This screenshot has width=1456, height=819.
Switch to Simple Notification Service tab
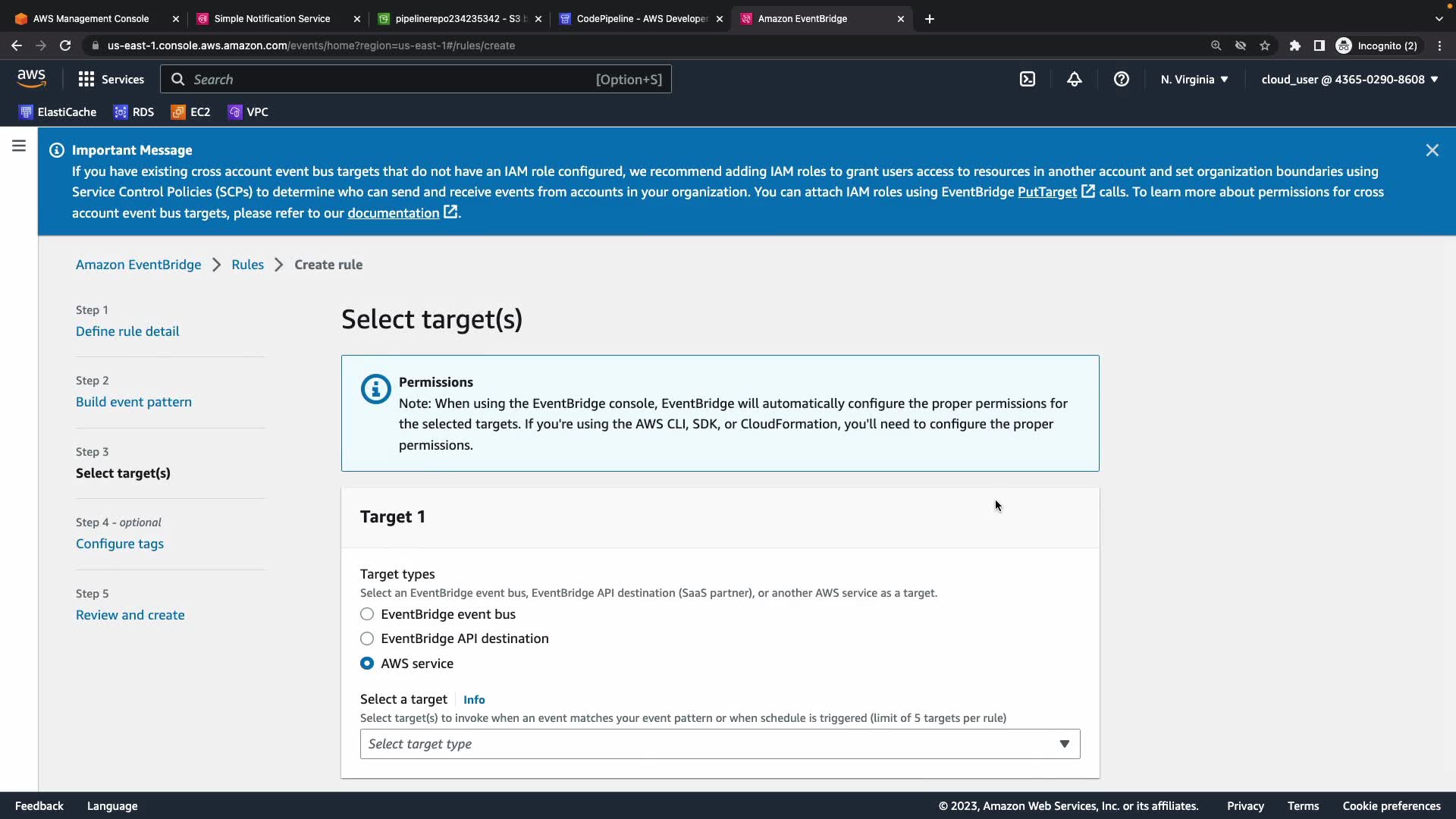(271, 19)
